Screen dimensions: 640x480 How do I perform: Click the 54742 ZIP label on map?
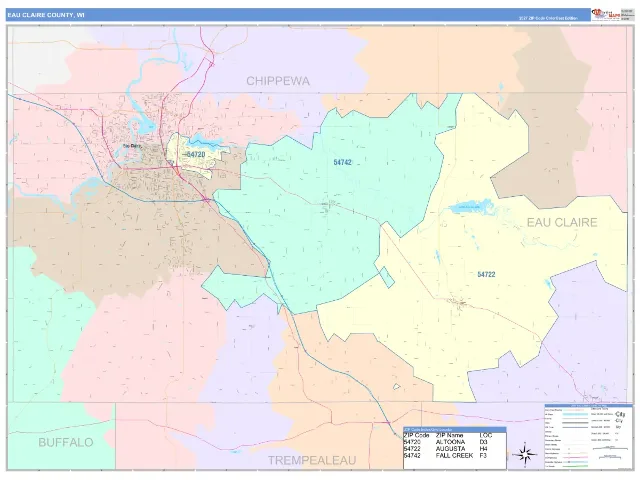click(342, 162)
